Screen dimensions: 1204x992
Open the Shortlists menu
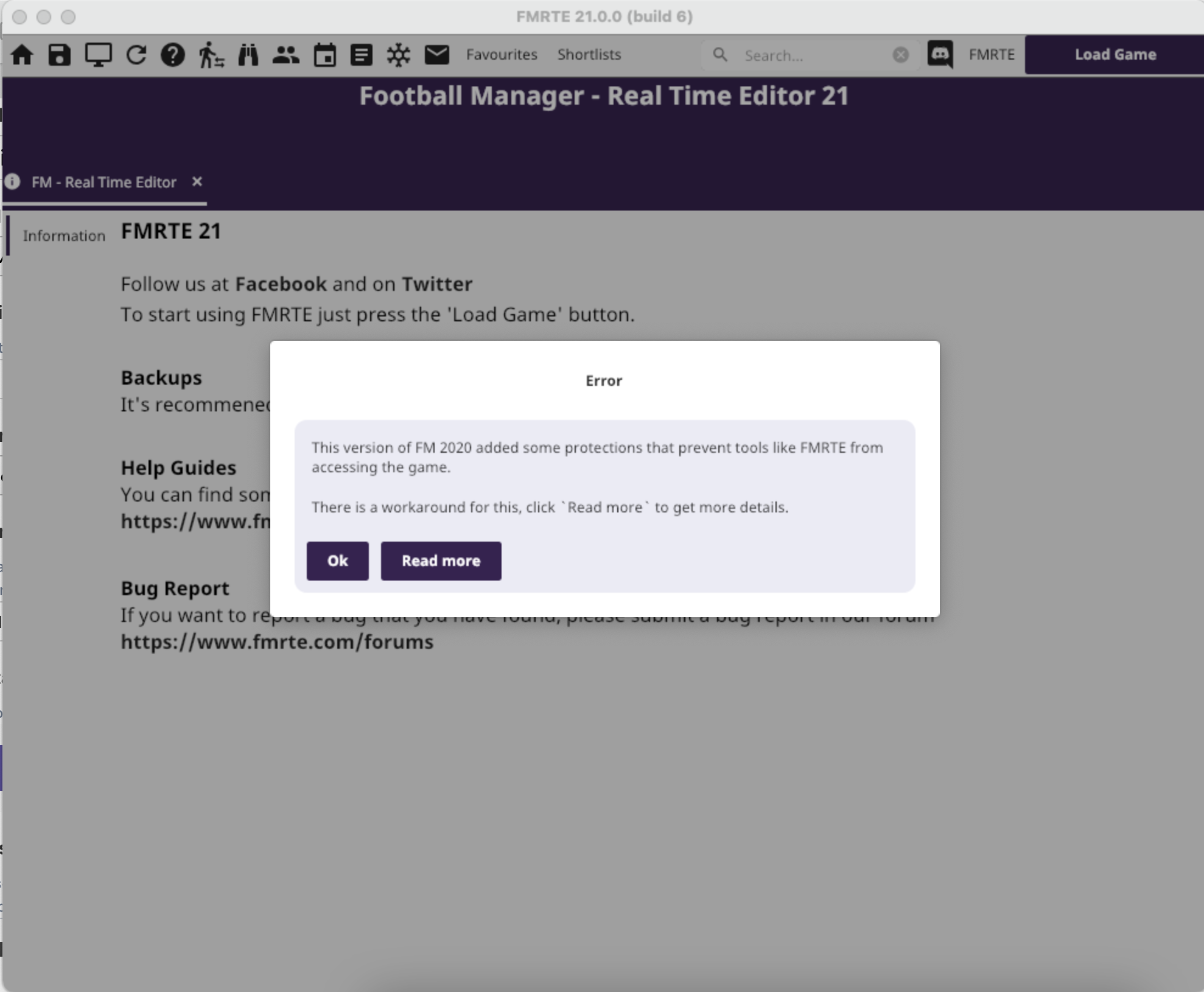pyautogui.click(x=589, y=55)
